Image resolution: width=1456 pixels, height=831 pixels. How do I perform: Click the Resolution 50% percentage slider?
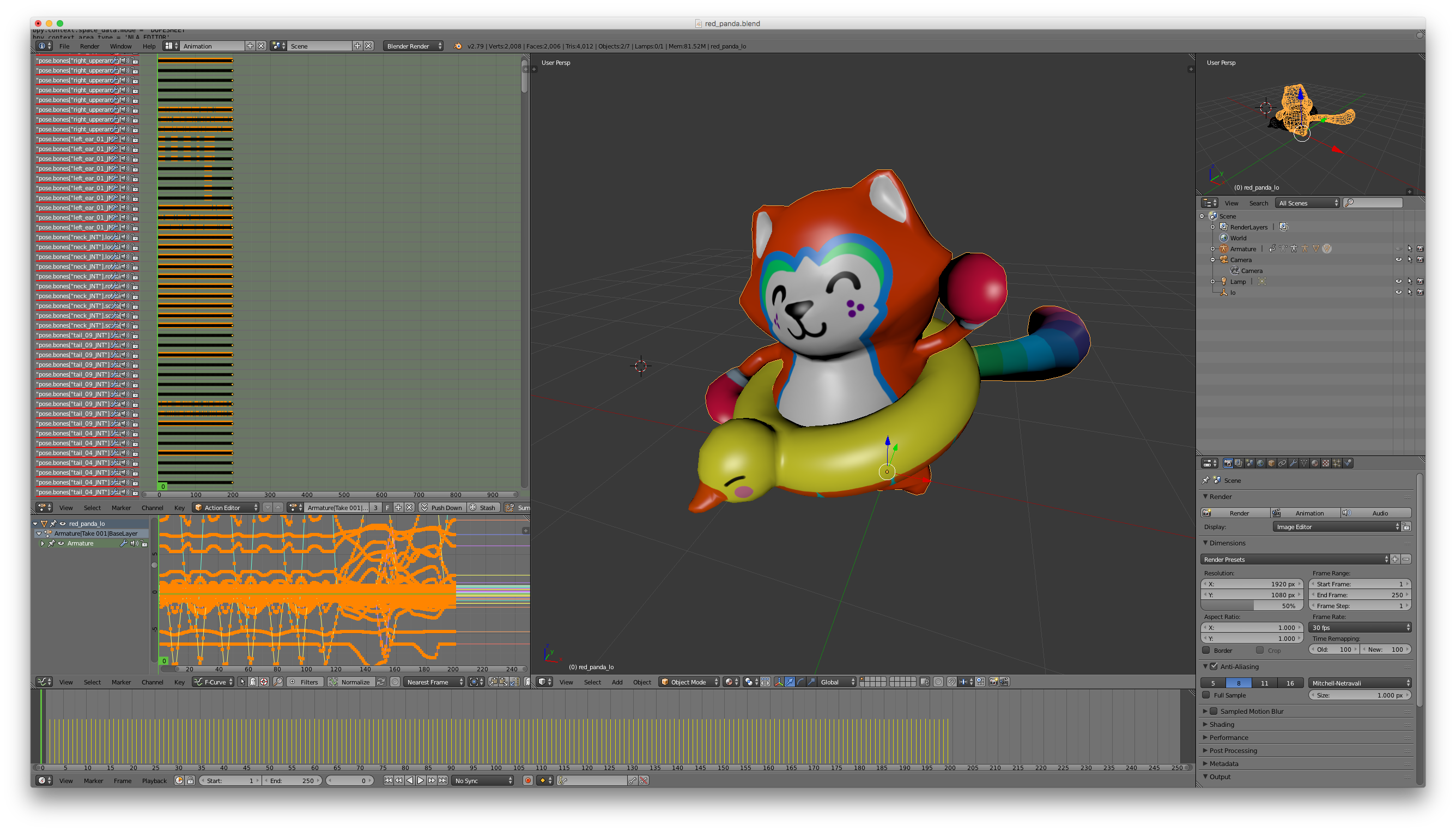[1253, 605]
